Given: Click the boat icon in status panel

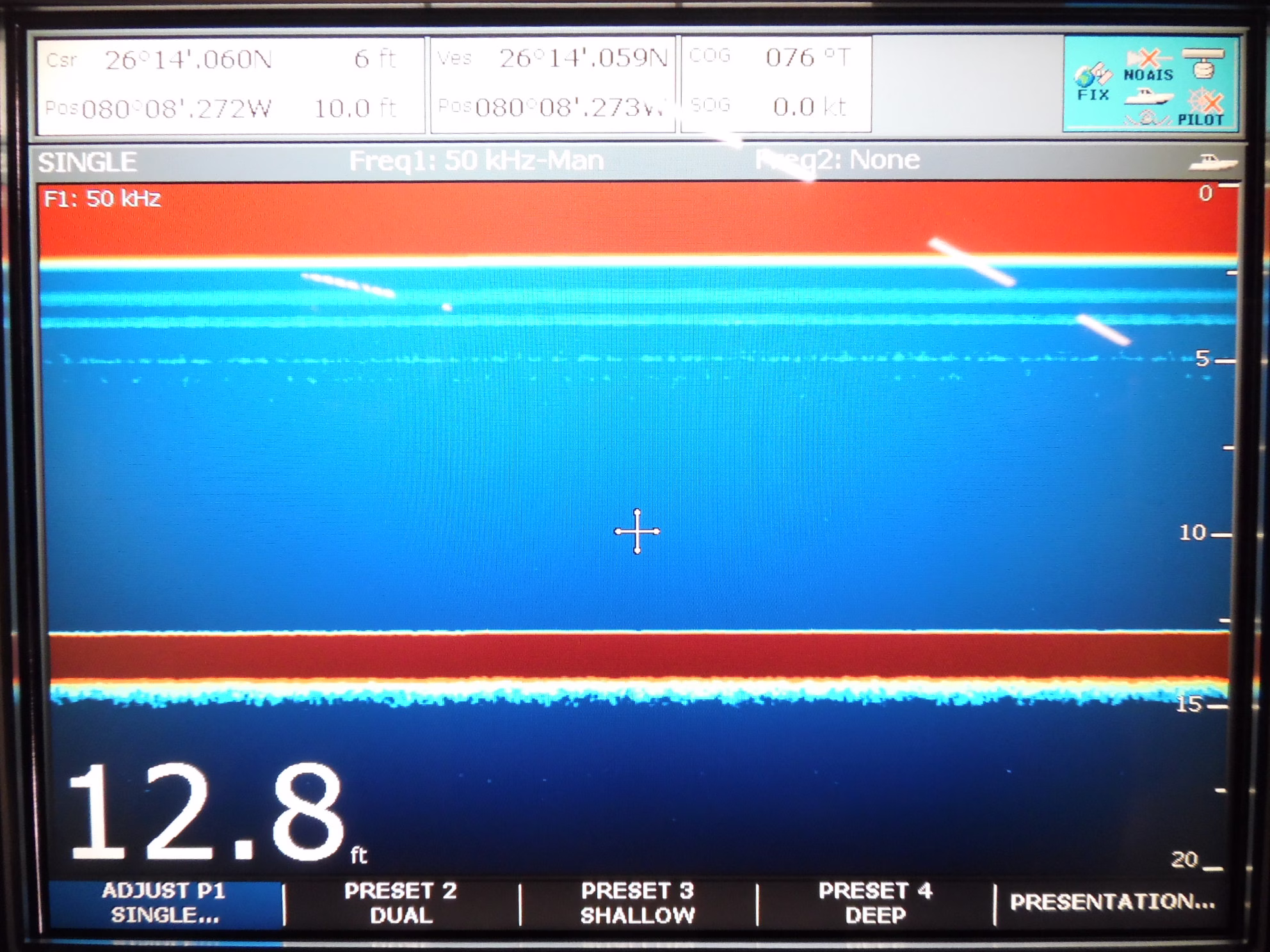Looking at the screenshot, I should 1148,97.
